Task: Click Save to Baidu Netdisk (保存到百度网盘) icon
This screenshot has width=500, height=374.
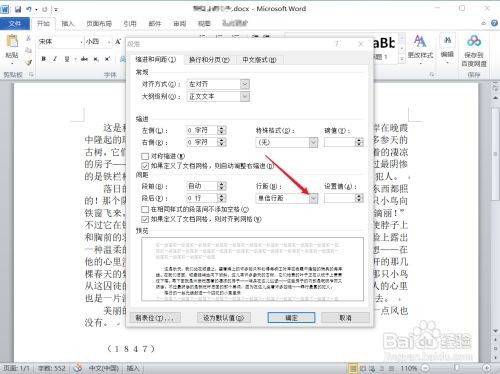Action: coord(474,41)
